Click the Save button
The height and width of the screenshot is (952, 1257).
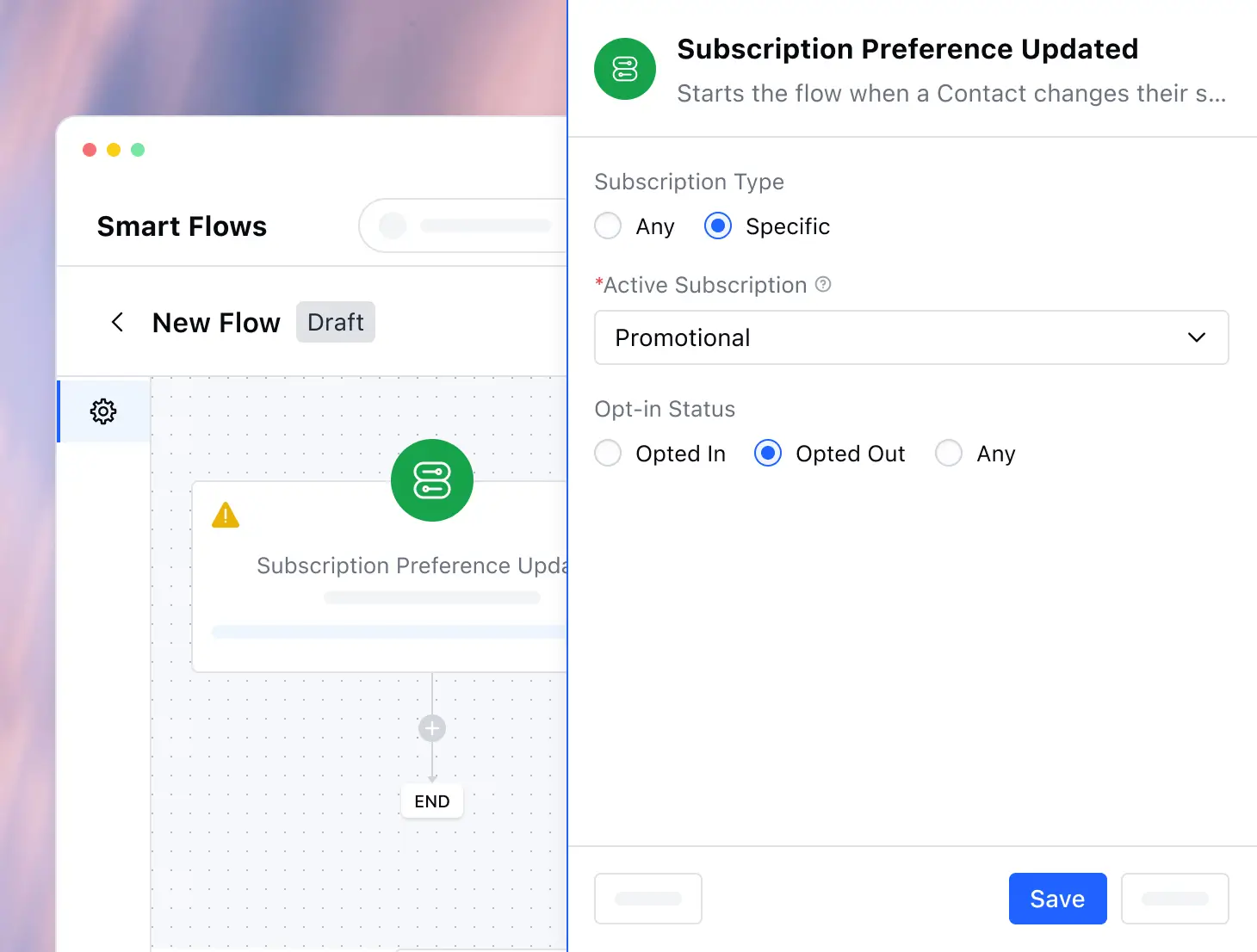click(1058, 899)
